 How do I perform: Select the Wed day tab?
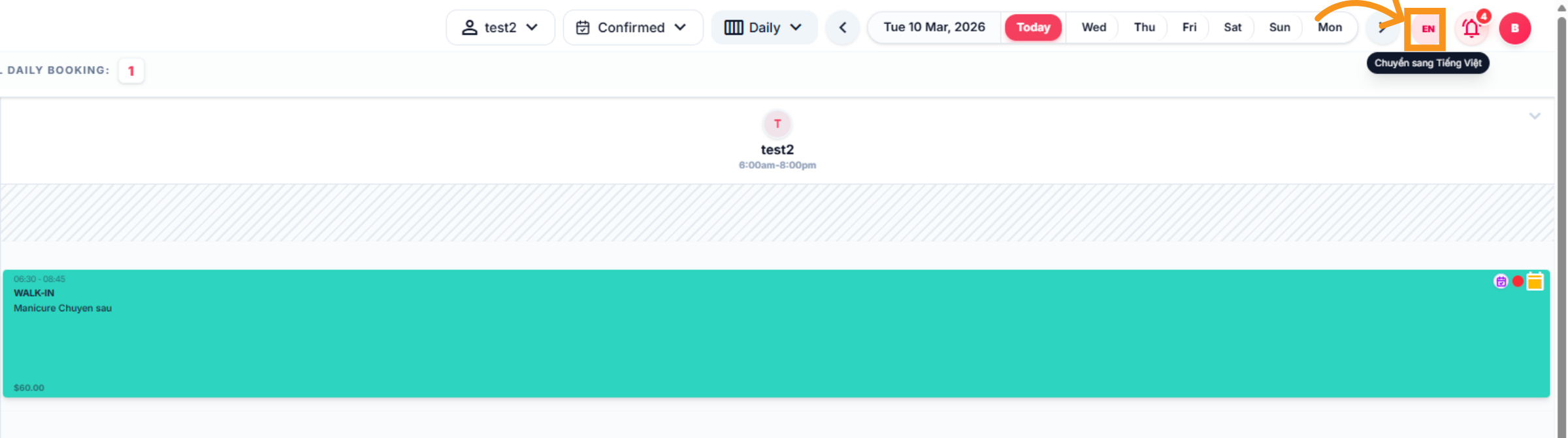click(x=1094, y=27)
